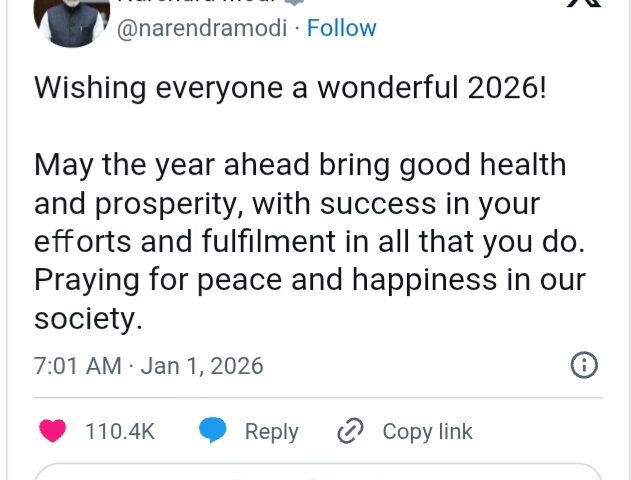
Task: Open the 7:01 AM Jan 1, 2026 timestamp
Action: tap(149, 366)
